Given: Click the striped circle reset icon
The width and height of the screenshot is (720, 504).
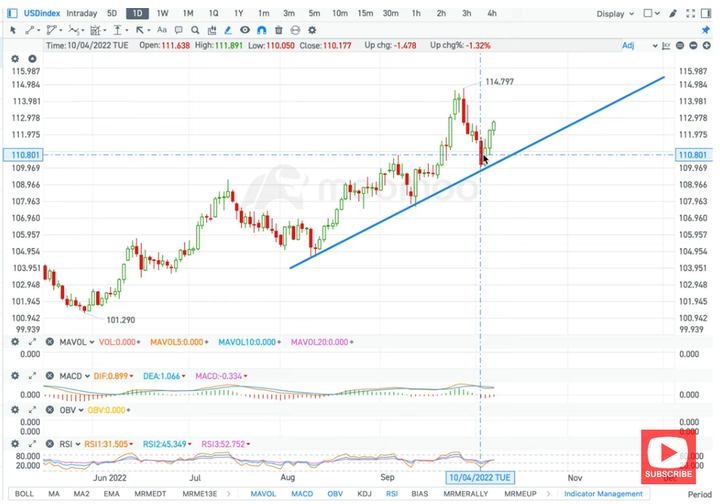Looking at the screenshot, I should 680,45.
